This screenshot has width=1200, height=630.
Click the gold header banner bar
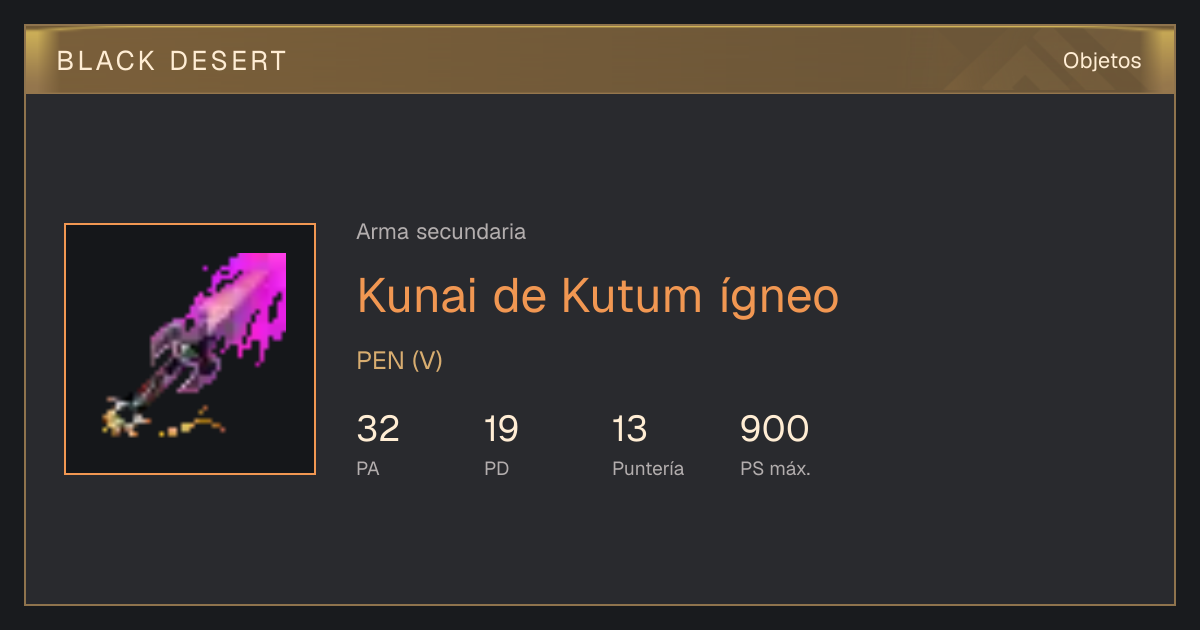600,60
